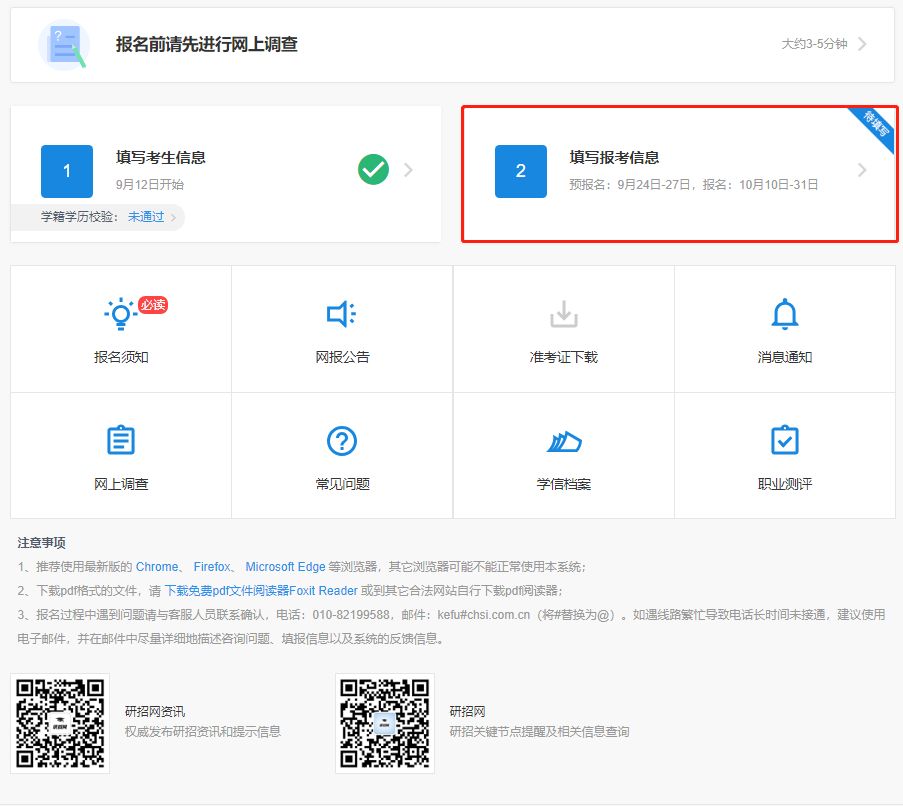Open the 学信档案 icon
903x806 pixels.
click(564, 441)
